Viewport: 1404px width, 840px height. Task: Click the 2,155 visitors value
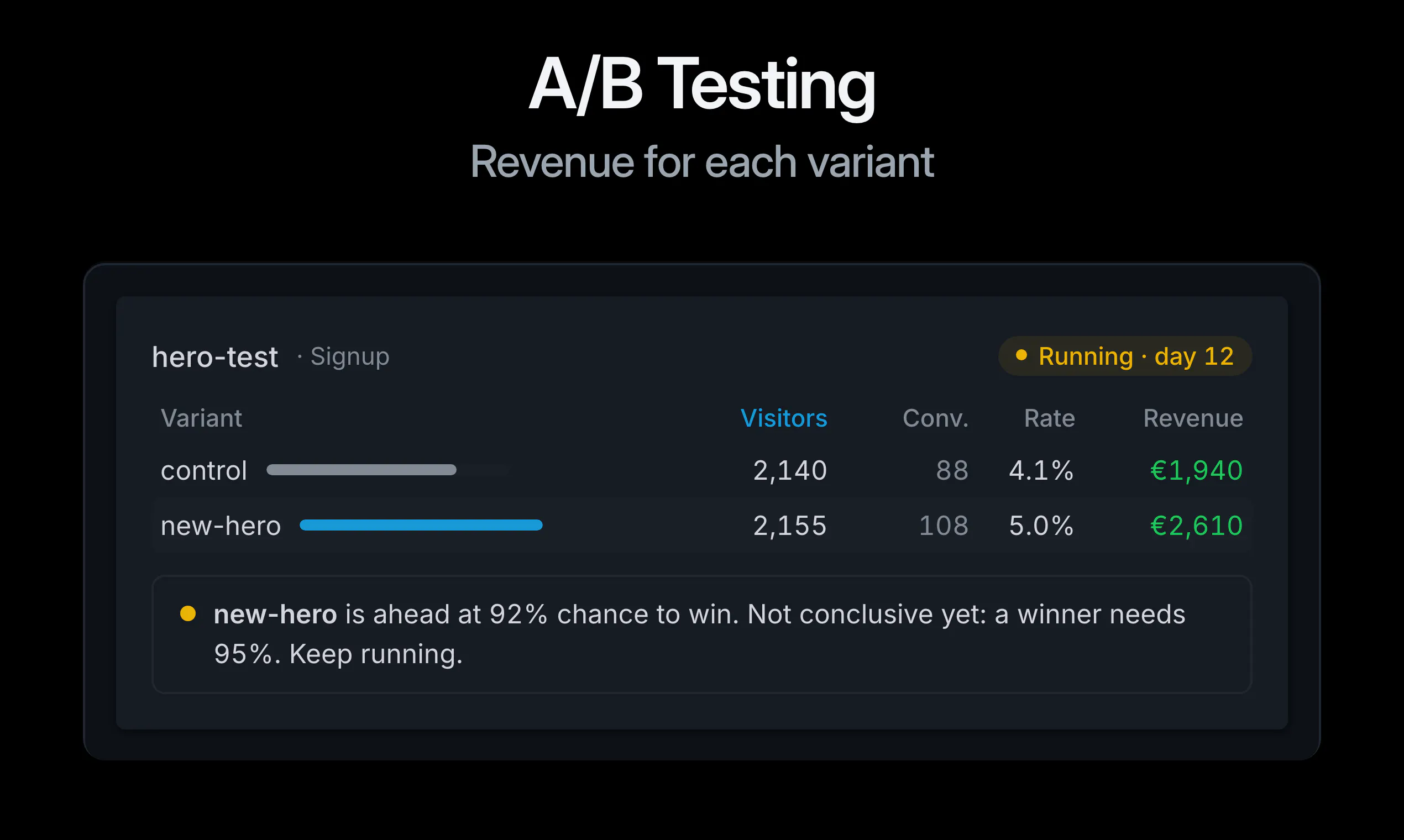pyautogui.click(x=790, y=526)
